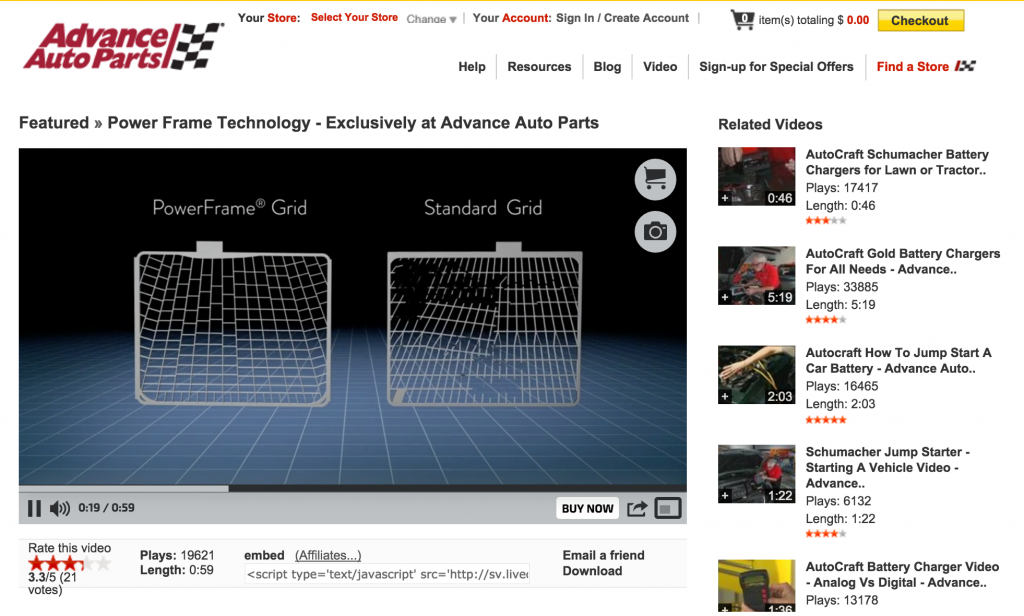
Task: Open How To Jump Start thumbnail
Action: click(x=756, y=375)
